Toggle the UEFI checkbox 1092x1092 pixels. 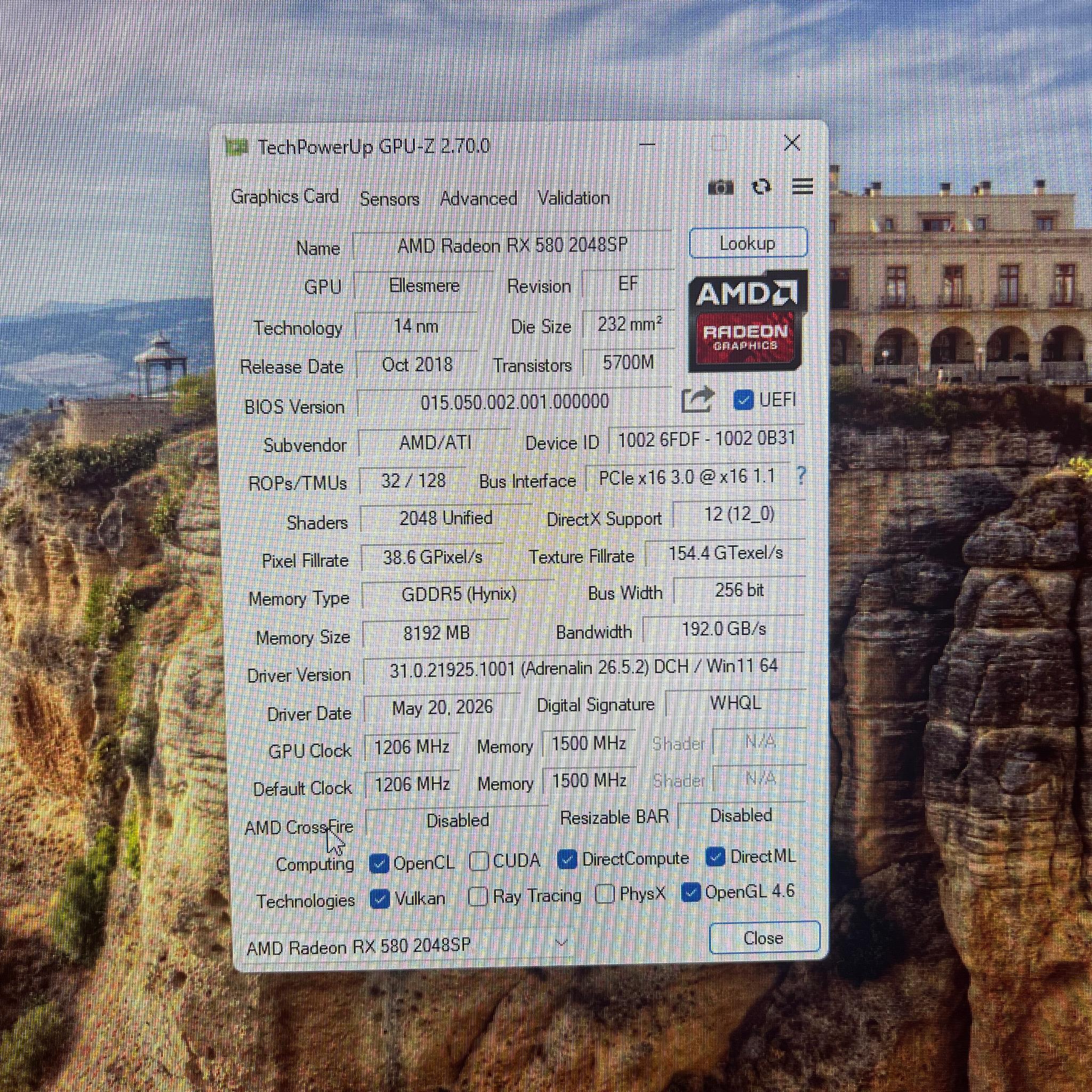point(743,400)
